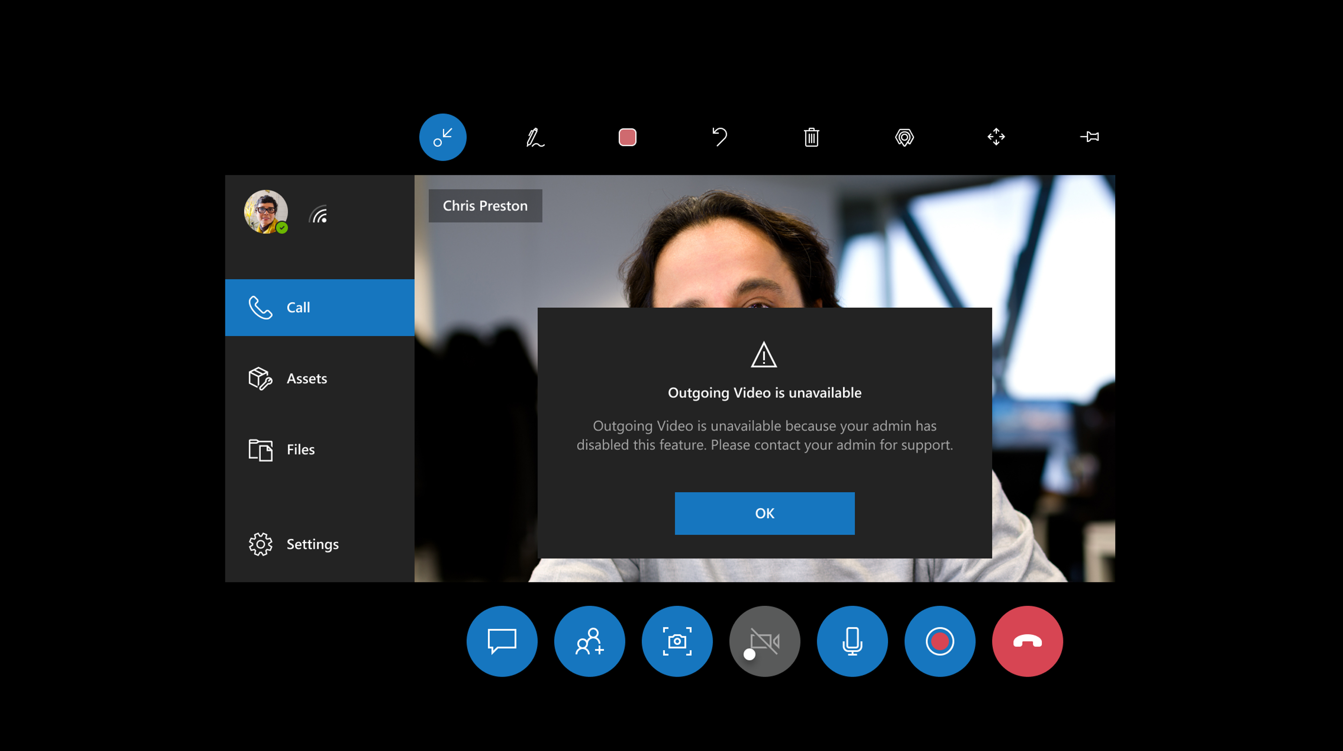Image resolution: width=1343 pixels, height=751 pixels.
Task: Dismiss the warning dialog with OK
Action: coord(765,512)
